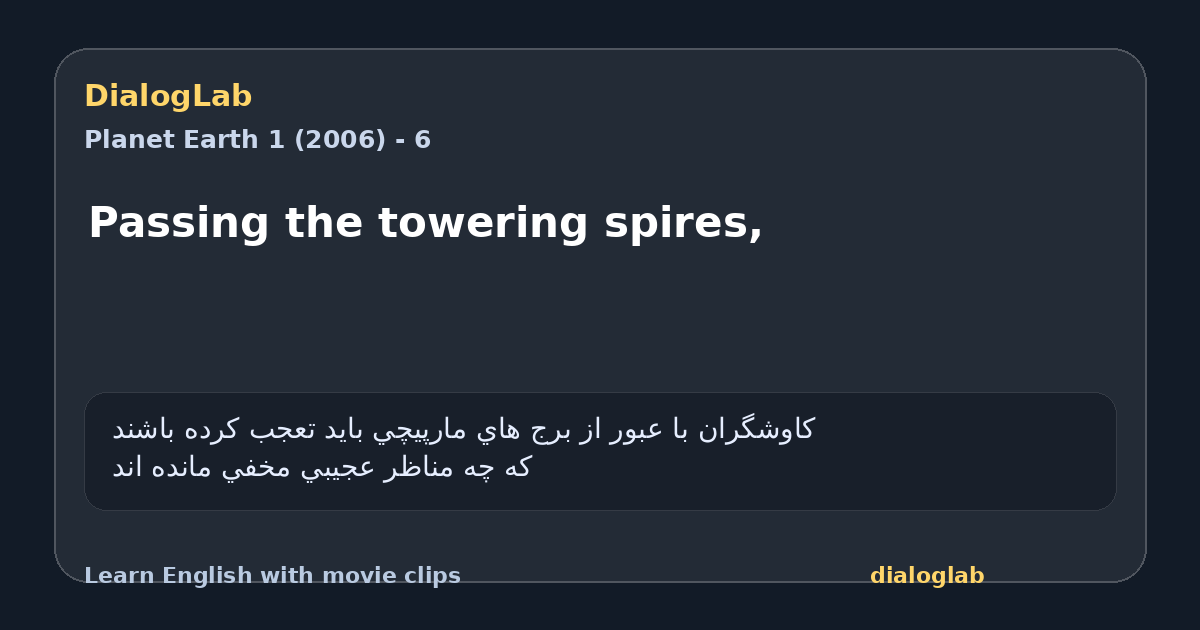Click episode number 6 in the title
Image resolution: width=1200 pixels, height=630 pixels.
click(423, 140)
